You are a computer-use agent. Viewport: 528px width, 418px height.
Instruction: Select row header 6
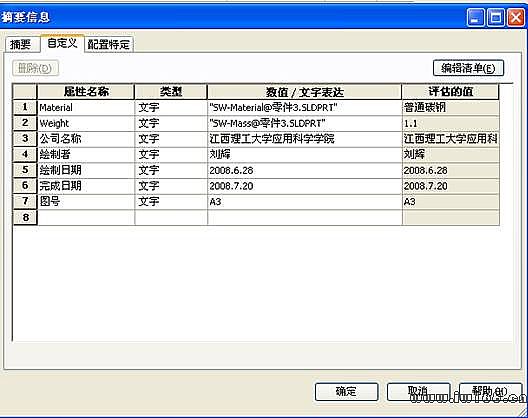25,186
